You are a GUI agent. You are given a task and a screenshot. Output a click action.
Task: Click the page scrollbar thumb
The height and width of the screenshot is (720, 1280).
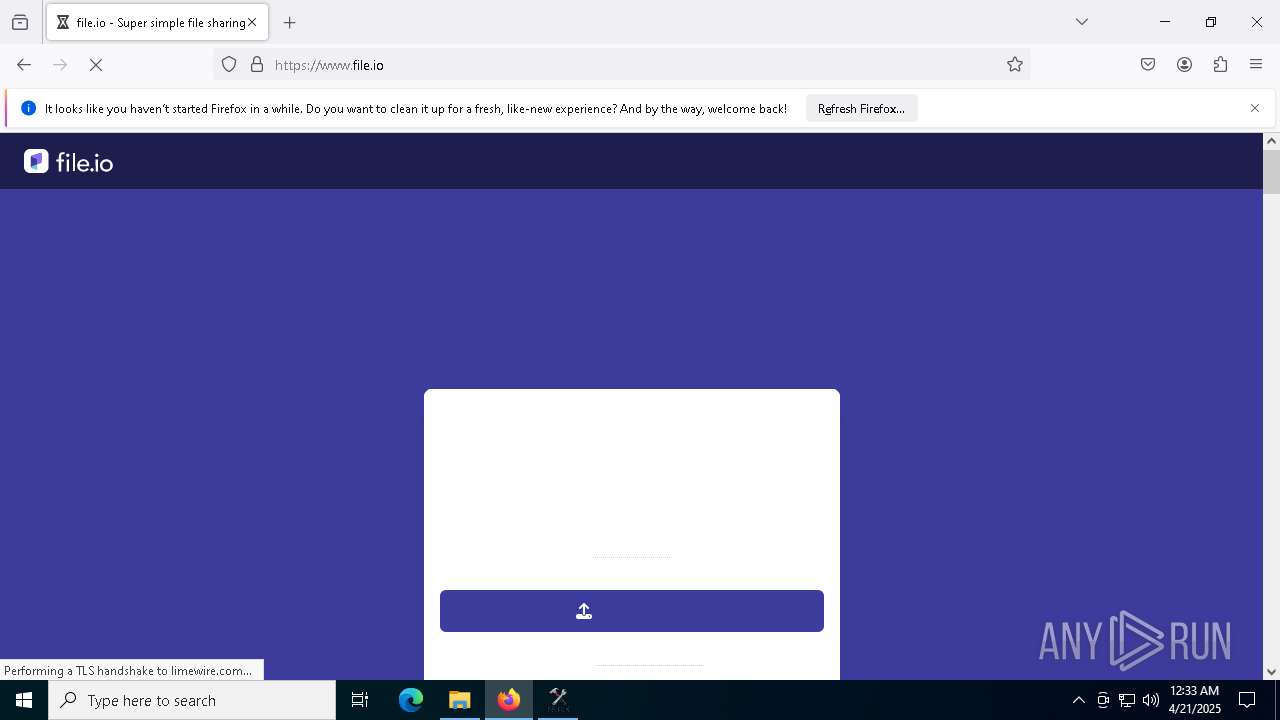tap(1271, 172)
